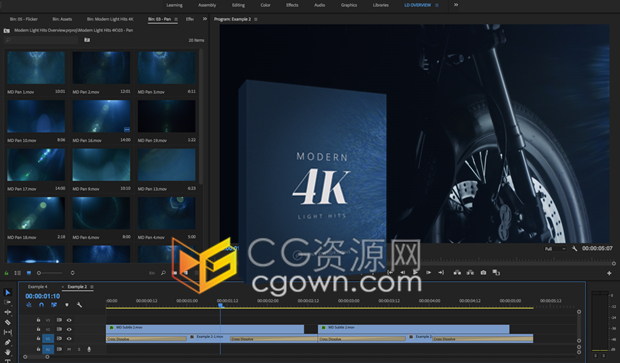Open the Bin: Modern Light Hits 4K tab
620x363 pixels.
coord(110,19)
